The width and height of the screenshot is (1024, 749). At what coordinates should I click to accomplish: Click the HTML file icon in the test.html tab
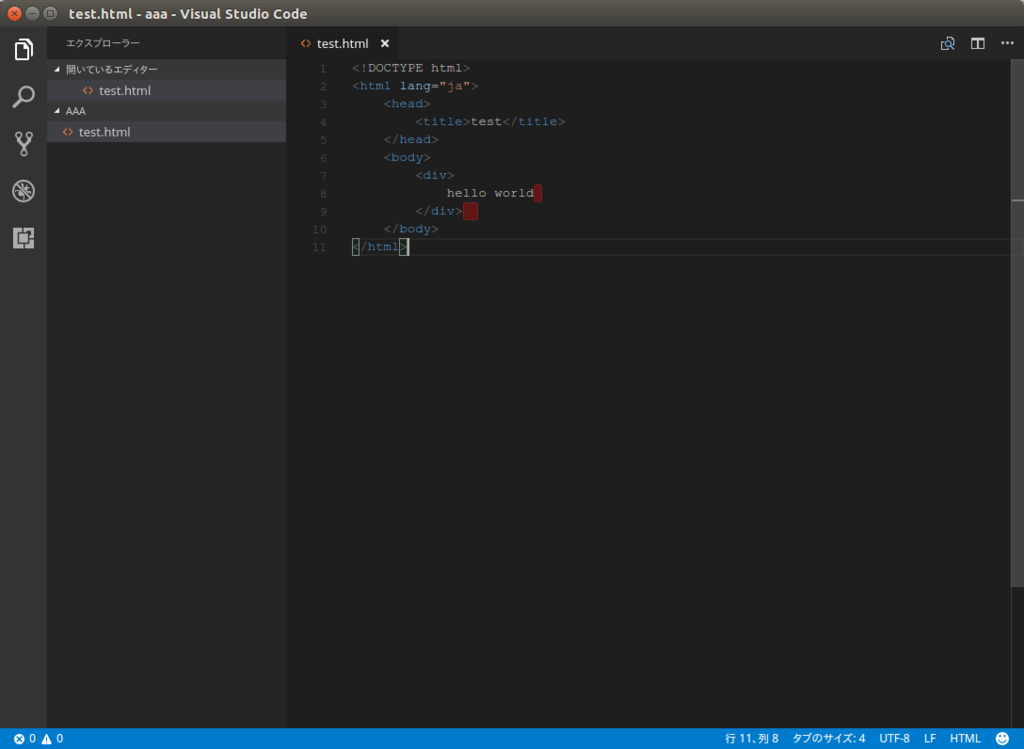306,44
